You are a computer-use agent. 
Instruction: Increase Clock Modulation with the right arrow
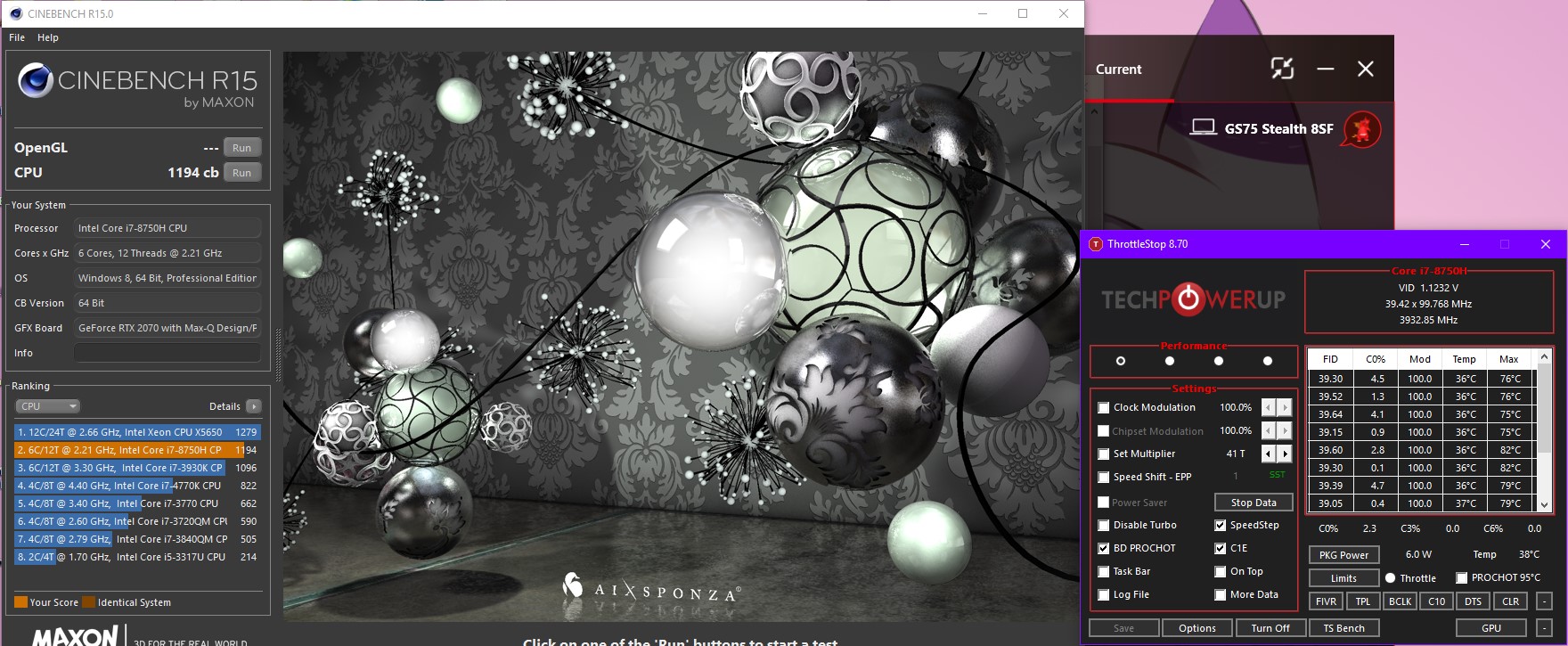pyautogui.click(x=1284, y=407)
